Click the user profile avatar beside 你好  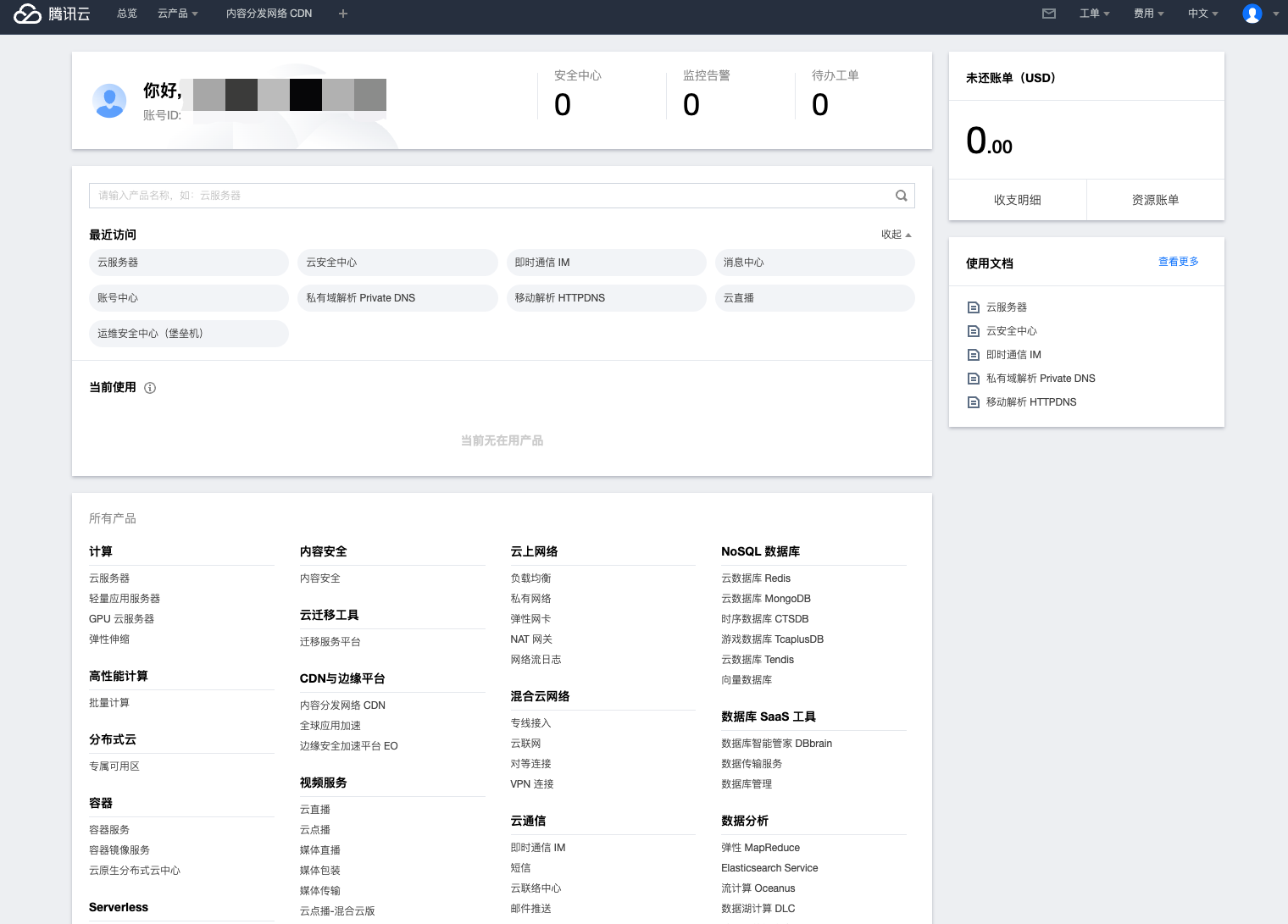109,101
